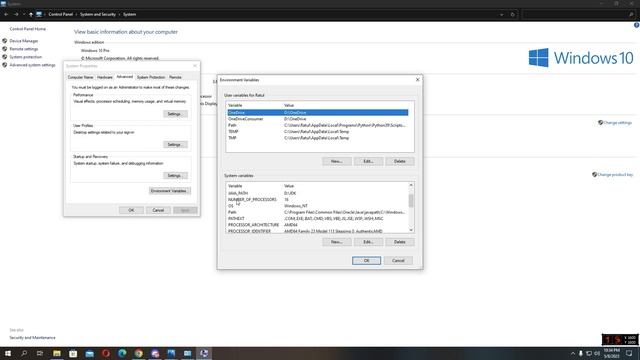
Task: Select the OneDriveConsumer user variable
Action: 318,119
